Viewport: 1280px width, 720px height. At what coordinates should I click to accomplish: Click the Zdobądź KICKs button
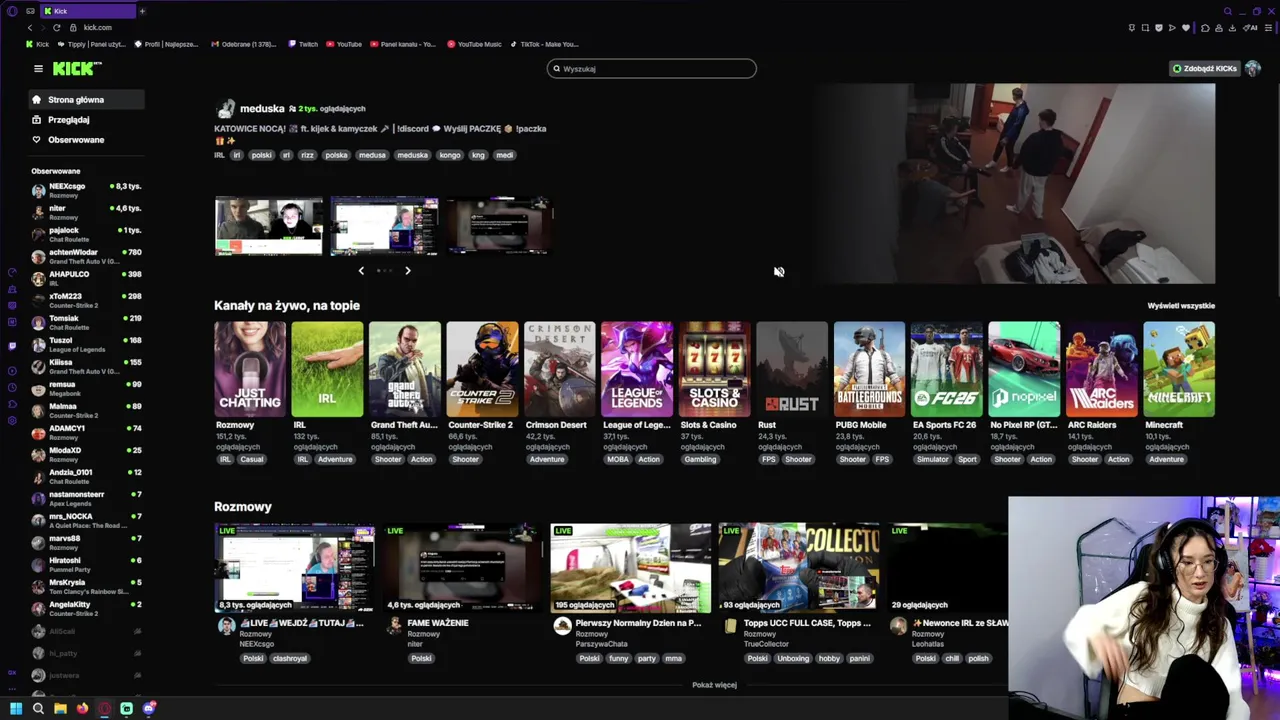(1205, 68)
